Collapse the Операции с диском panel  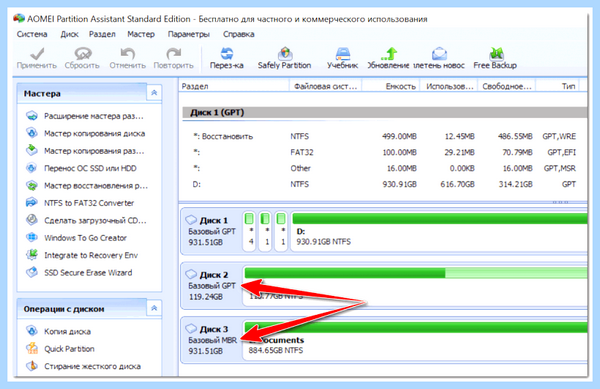pos(154,308)
